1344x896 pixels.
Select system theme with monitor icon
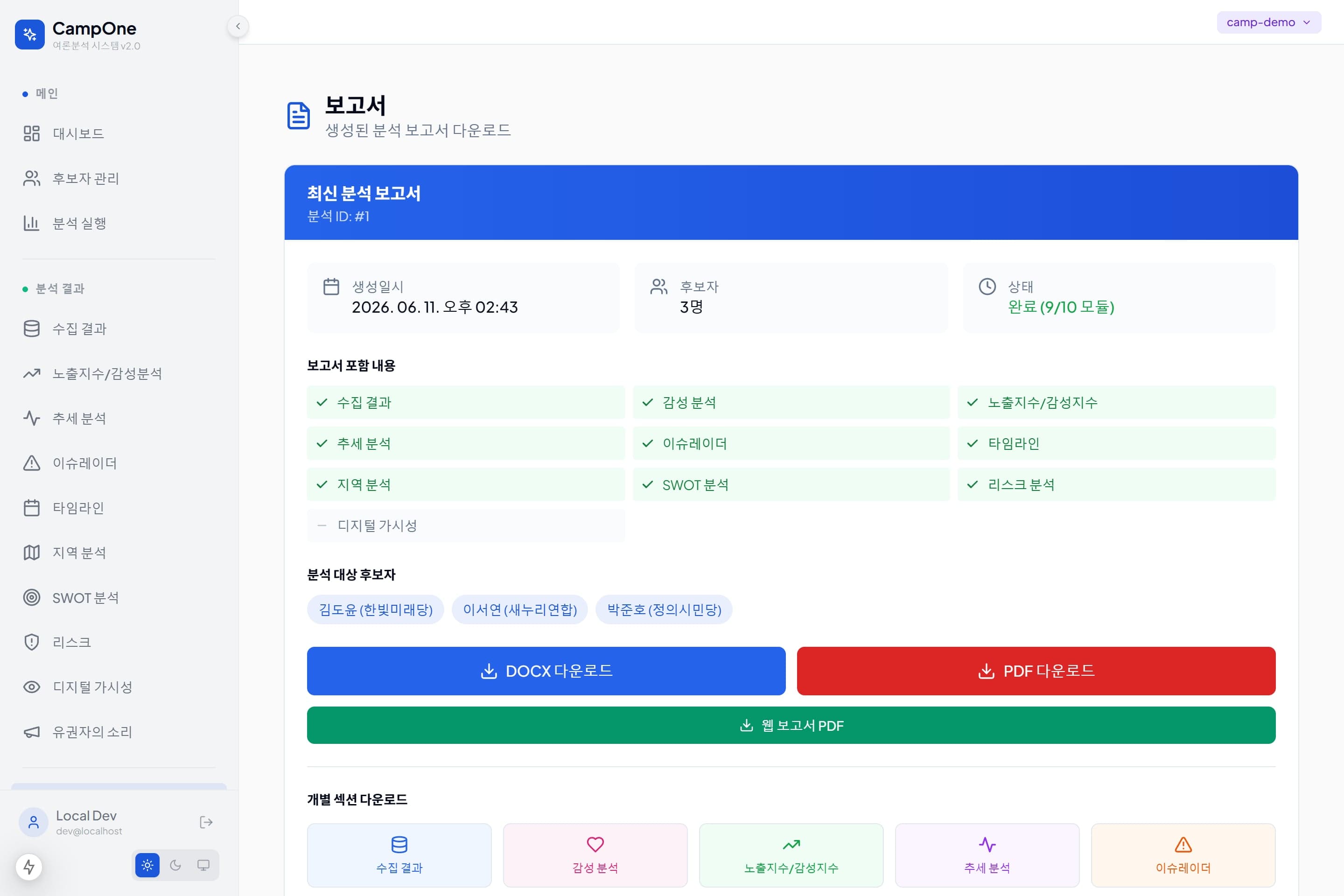click(x=203, y=865)
